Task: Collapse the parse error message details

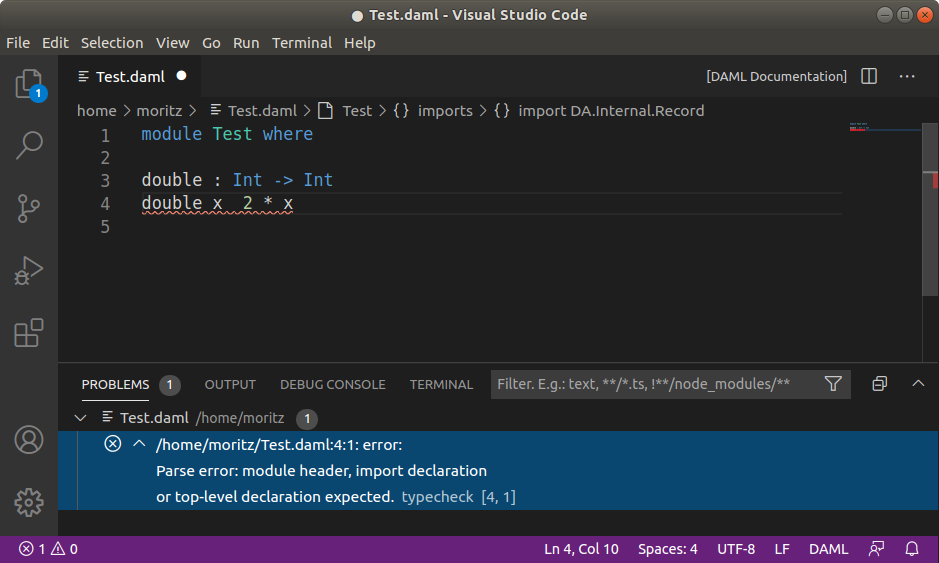Action: [x=139, y=444]
